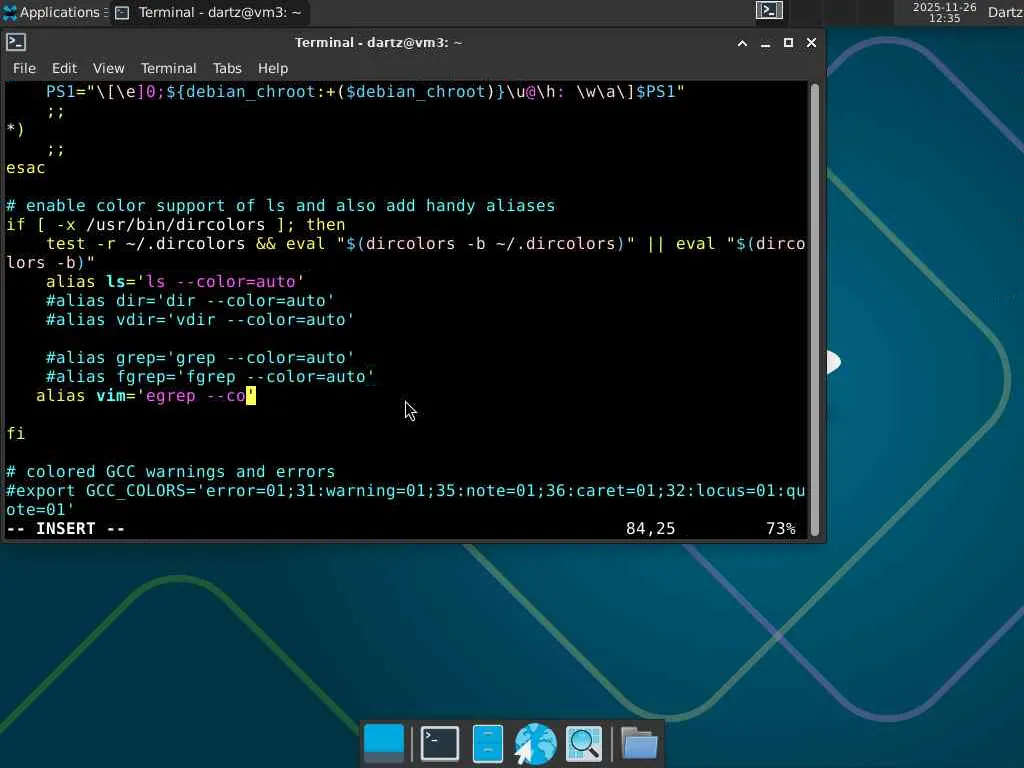Open Application Finder magnifier icon in dock
1024x768 pixels.
[x=584, y=743]
